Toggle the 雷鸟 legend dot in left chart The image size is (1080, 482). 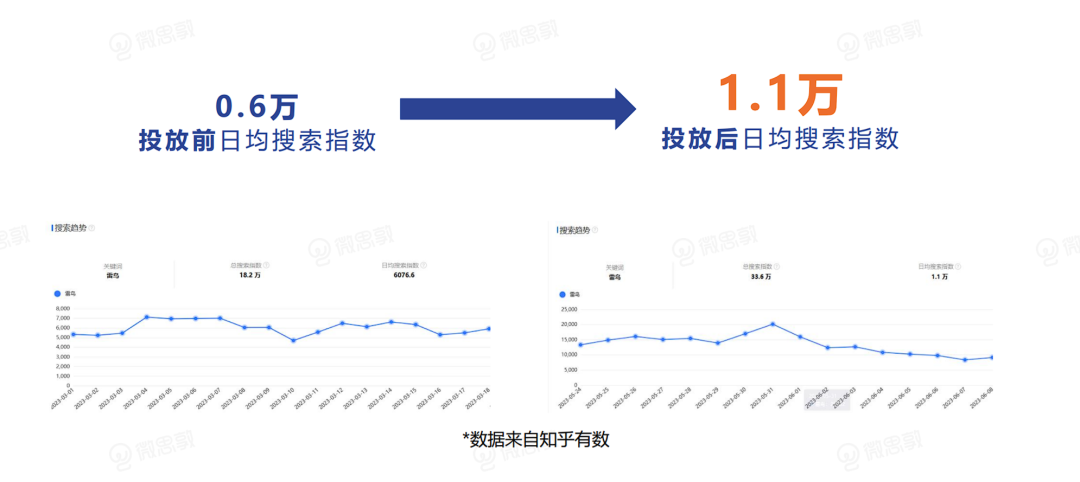click(x=56, y=294)
